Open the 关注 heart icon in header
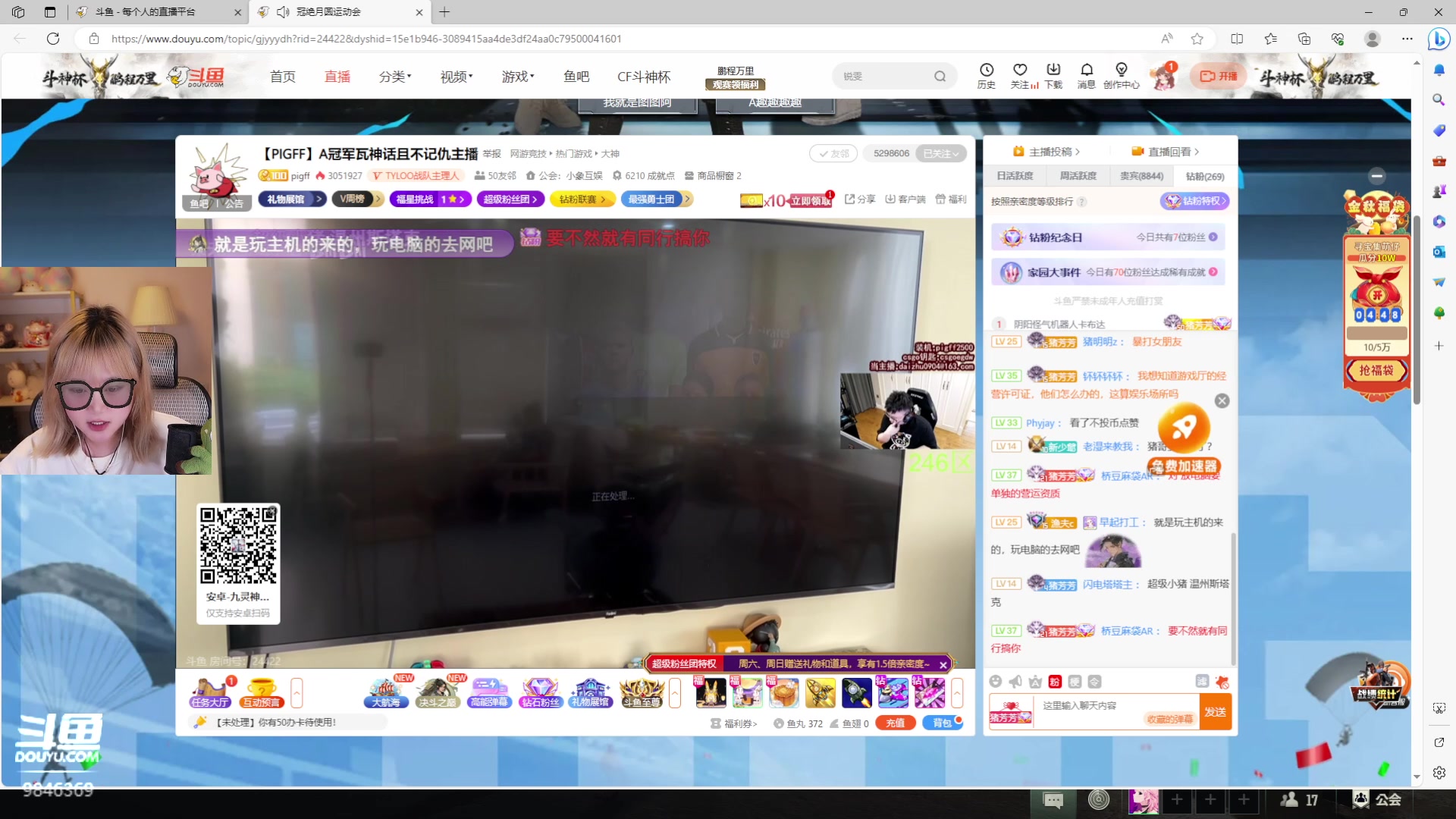The width and height of the screenshot is (1456, 819). click(1021, 75)
